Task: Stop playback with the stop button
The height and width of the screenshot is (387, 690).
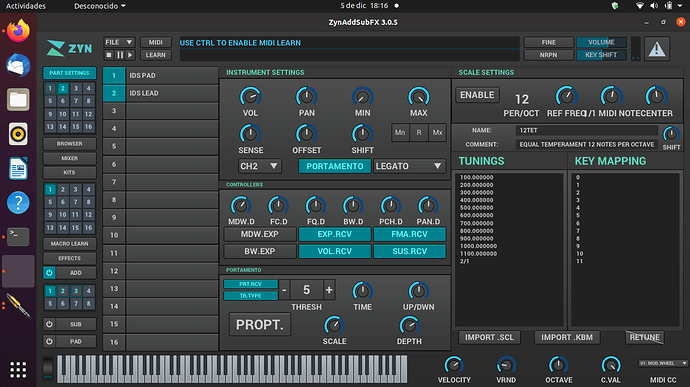Action: 109,55
